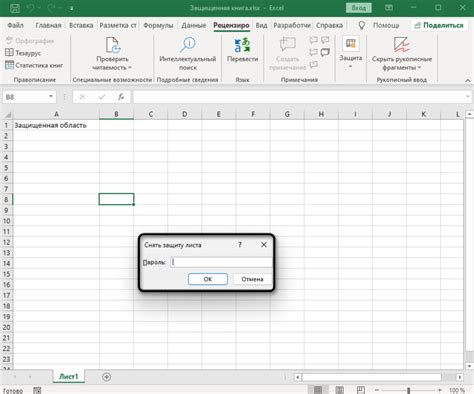Screen dimensions: 474x394
Task: Open the Разметка страницы tab
Action: click(x=118, y=25)
